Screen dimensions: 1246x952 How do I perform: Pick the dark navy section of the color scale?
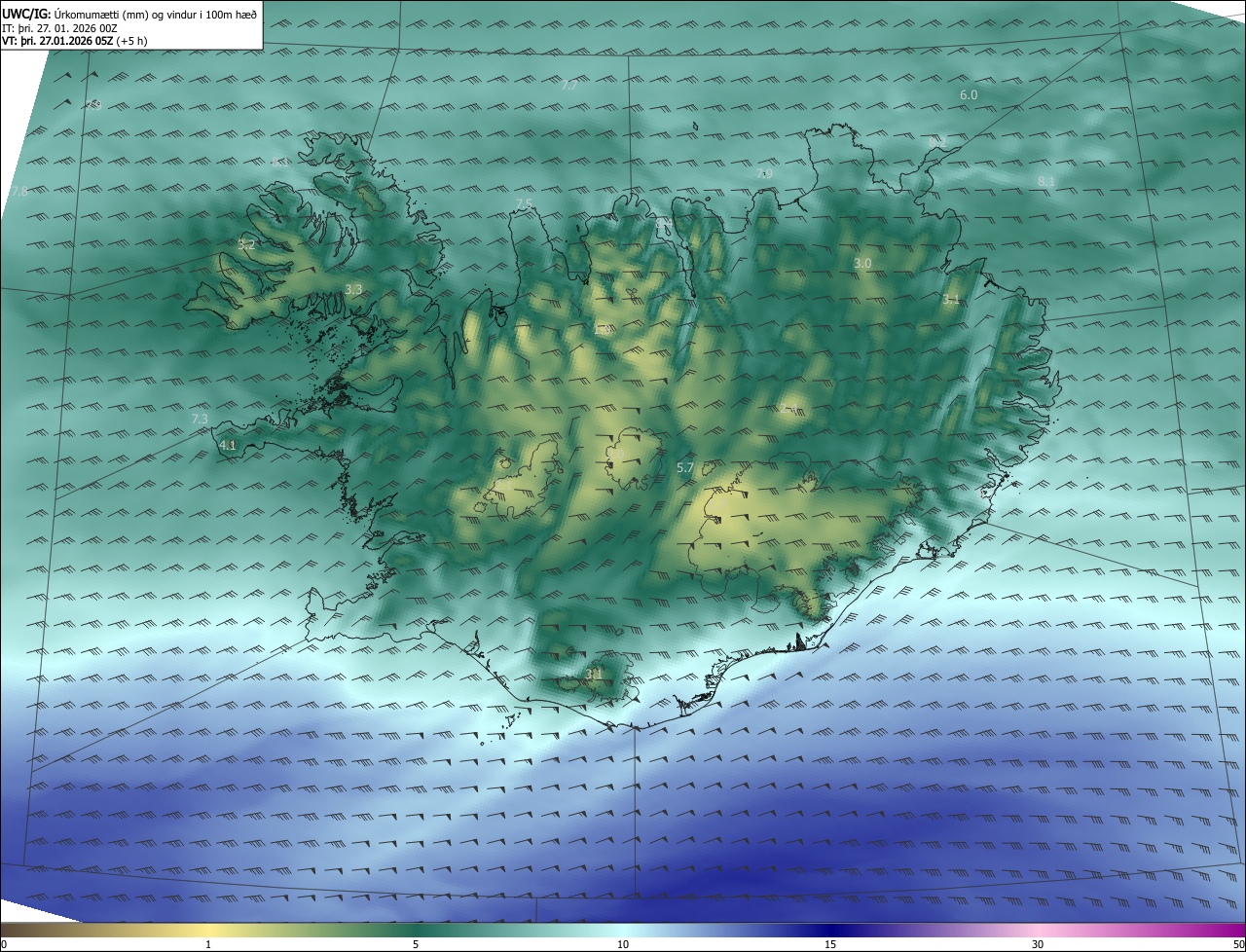click(x=830, y=930)
